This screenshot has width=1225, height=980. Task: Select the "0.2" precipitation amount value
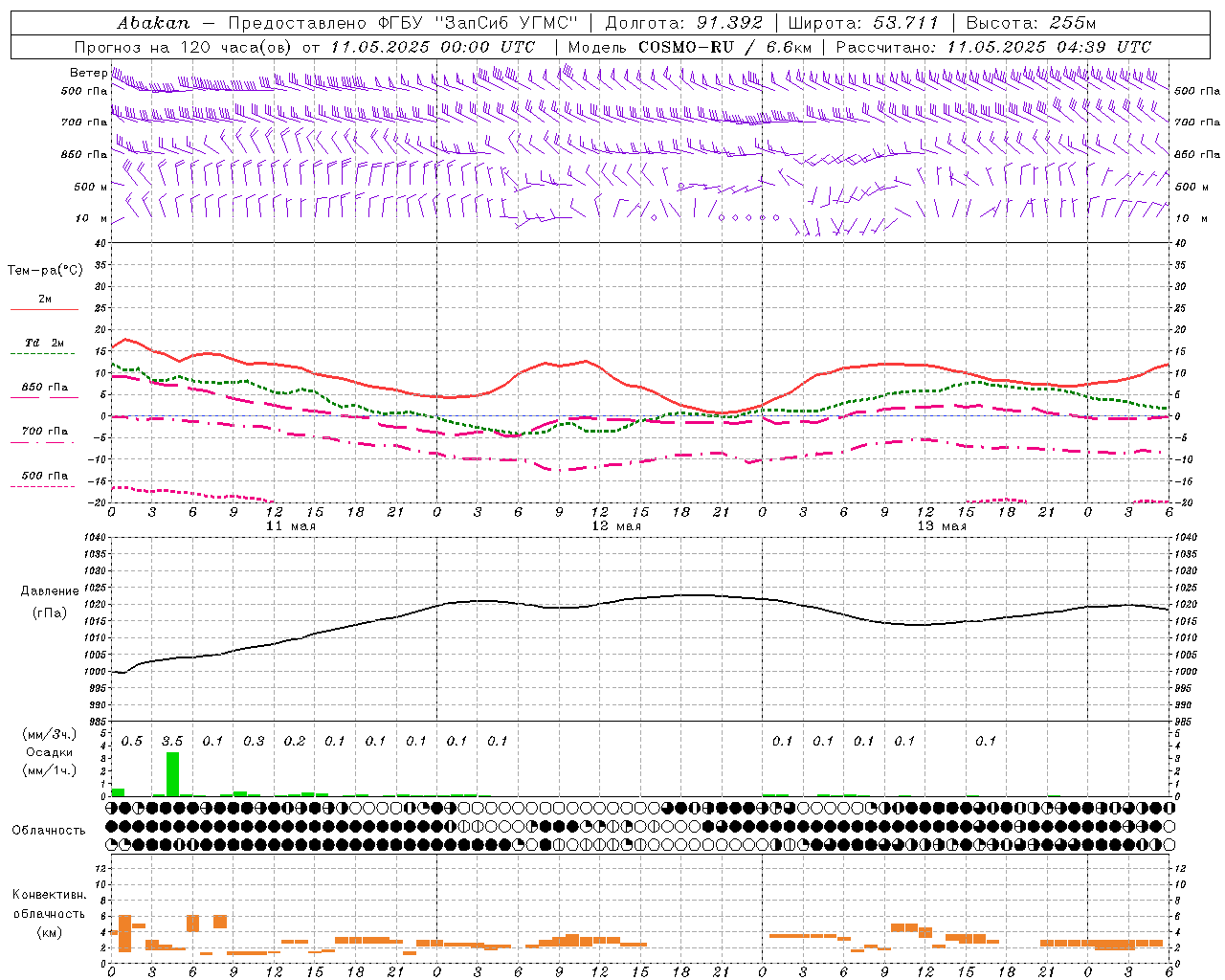(x=295, y=742)
